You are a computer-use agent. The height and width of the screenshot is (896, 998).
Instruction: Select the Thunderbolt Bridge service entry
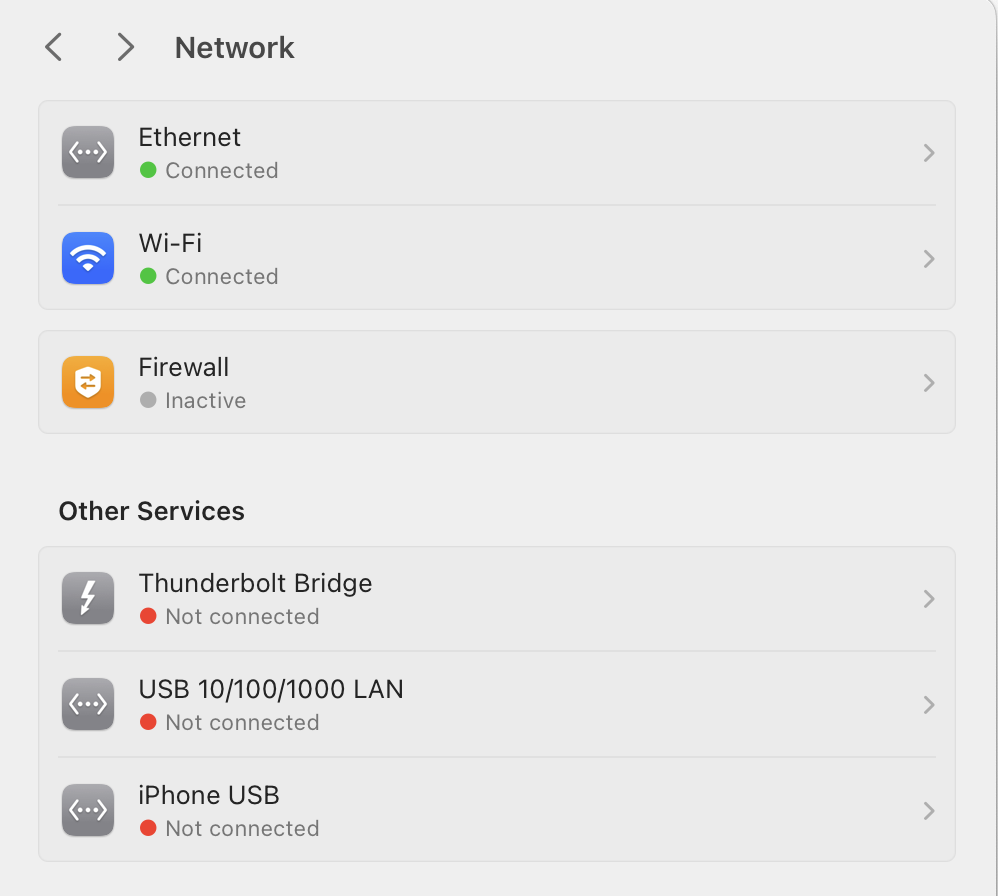point(497,598)
